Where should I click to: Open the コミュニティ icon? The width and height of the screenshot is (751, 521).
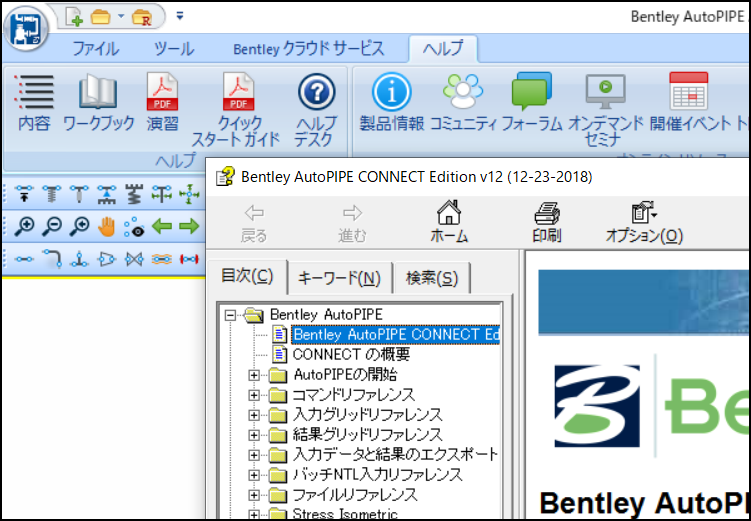[463, 103]
